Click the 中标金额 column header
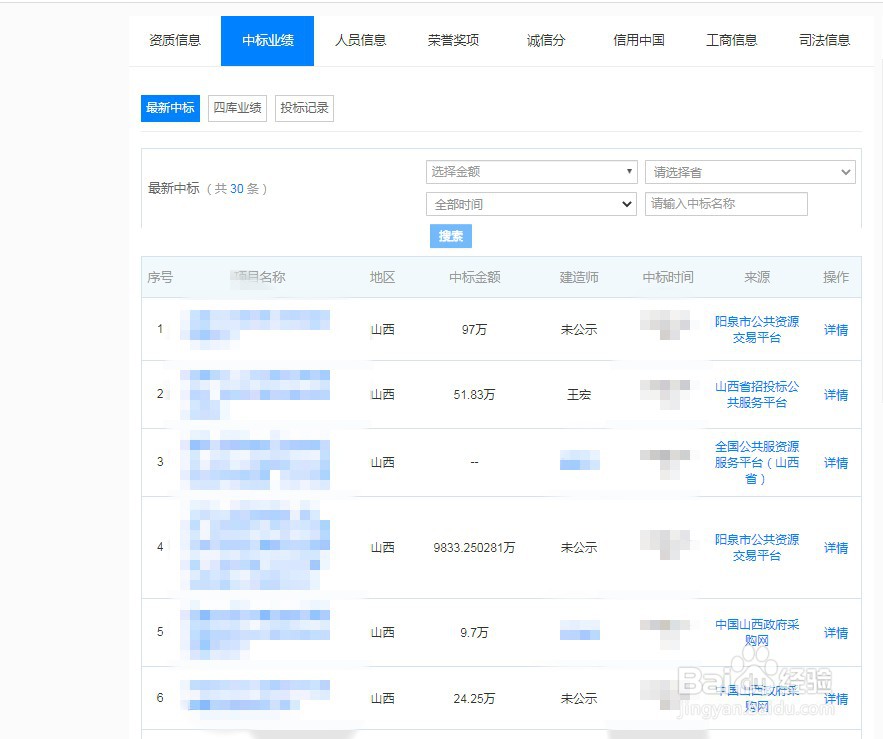This screenshot has height=739, width=883. (x=475, y=277)
